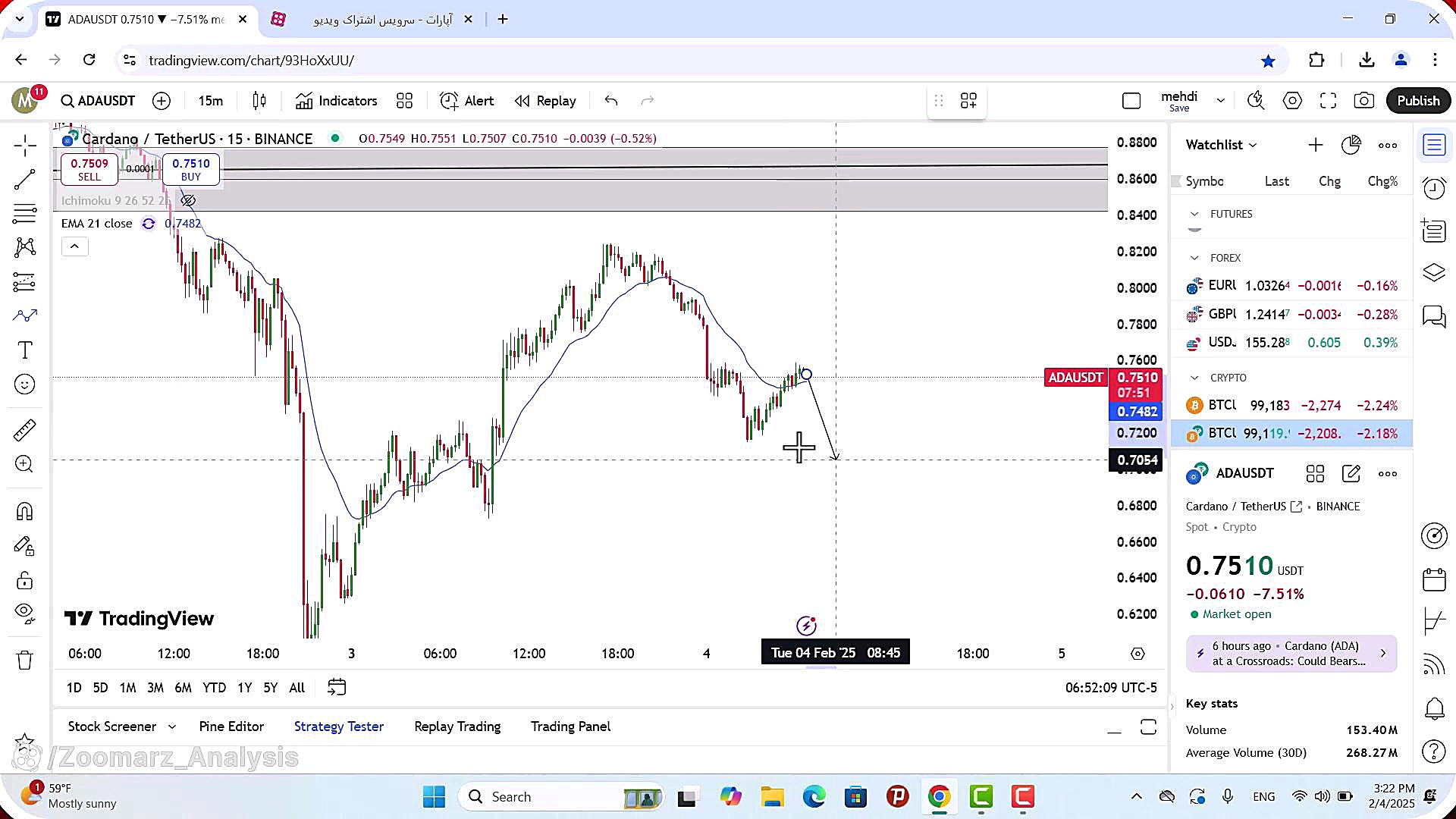Redo the chart action
Image resolution: width=1456 pixels, height=819 pixels.
click(x=647, y=101)
